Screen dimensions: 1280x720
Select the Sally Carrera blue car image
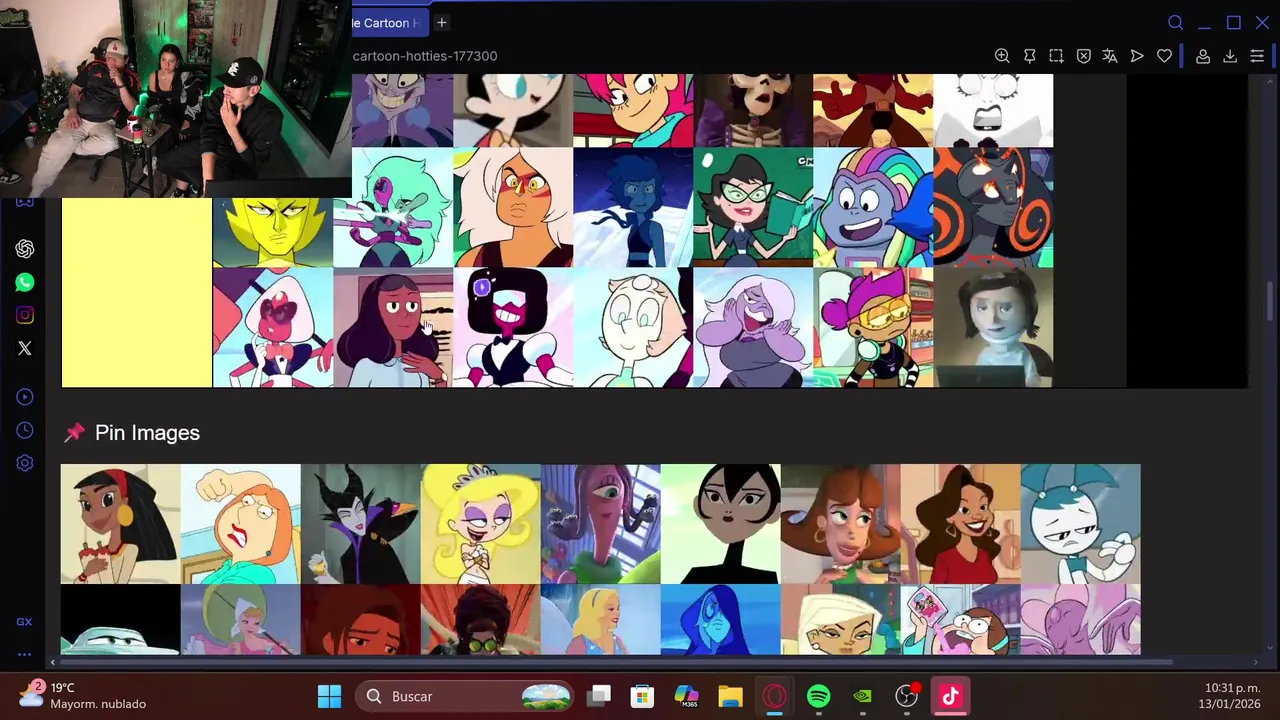click(x=121, y=620)
